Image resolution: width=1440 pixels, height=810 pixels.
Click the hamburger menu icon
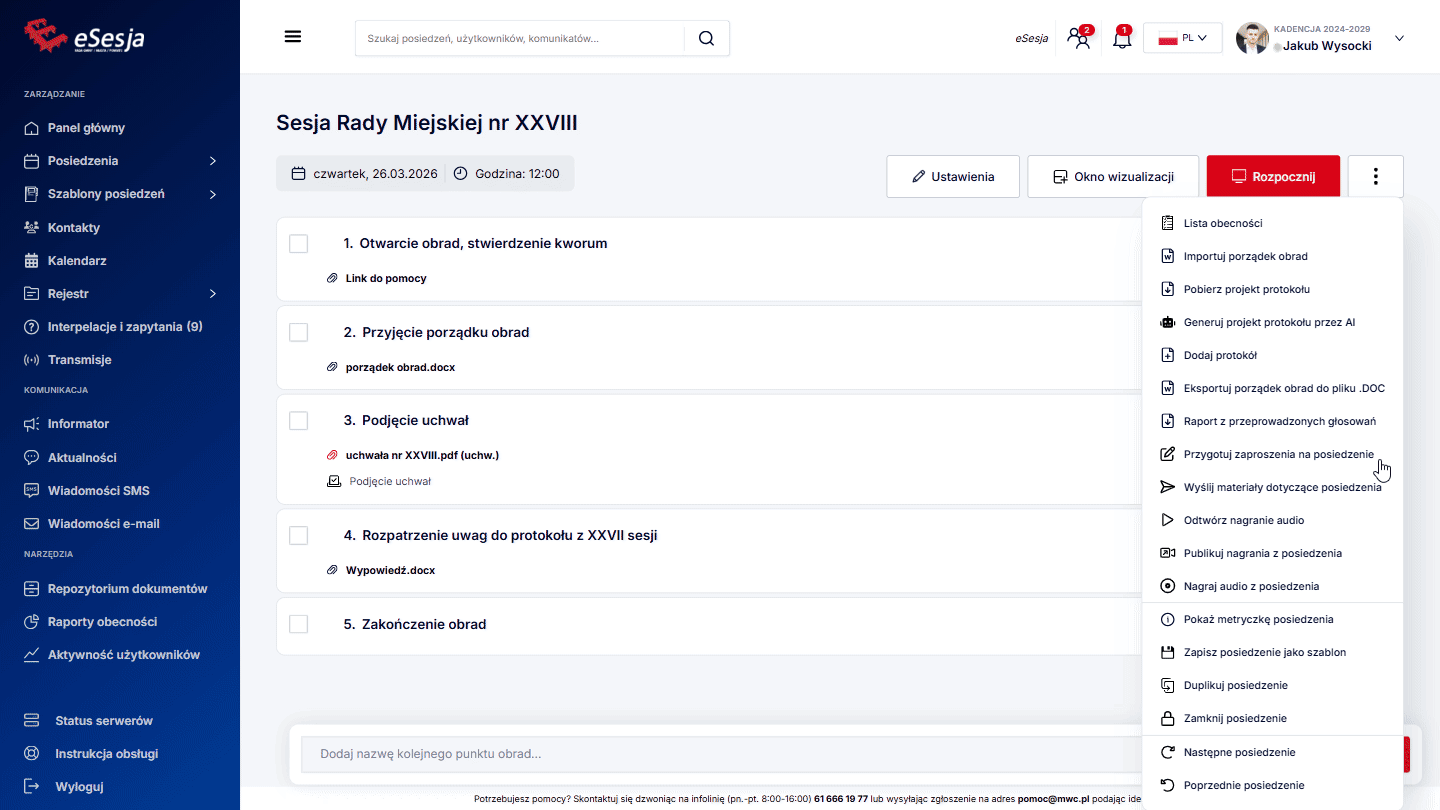(x=293, y=37)
